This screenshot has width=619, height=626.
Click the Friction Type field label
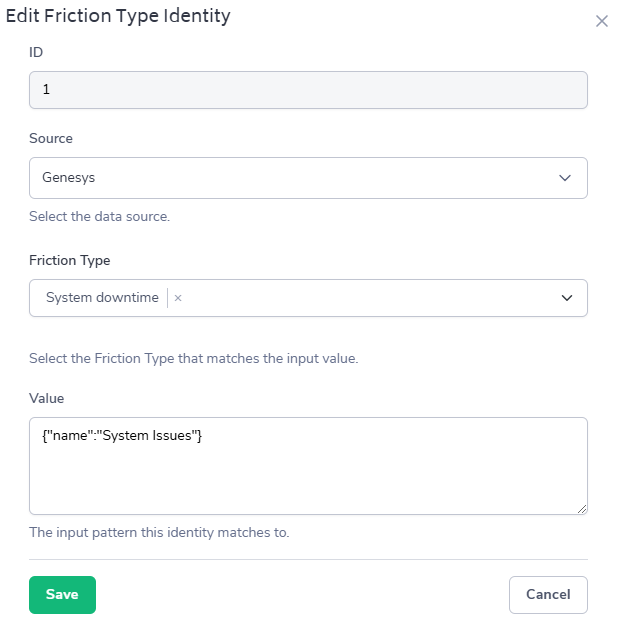pos(70,260)
